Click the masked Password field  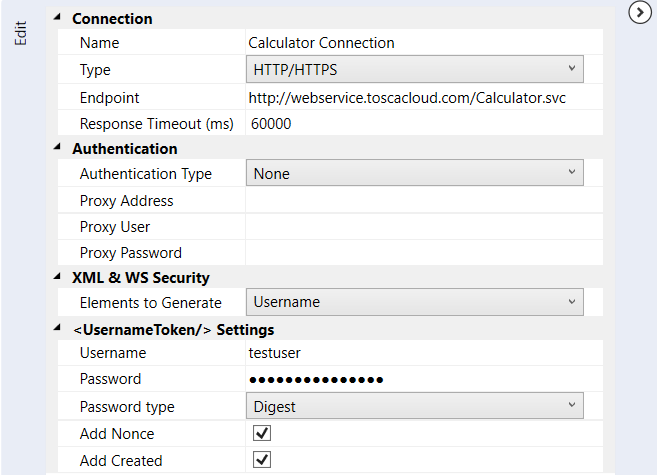tap(420, 379)
